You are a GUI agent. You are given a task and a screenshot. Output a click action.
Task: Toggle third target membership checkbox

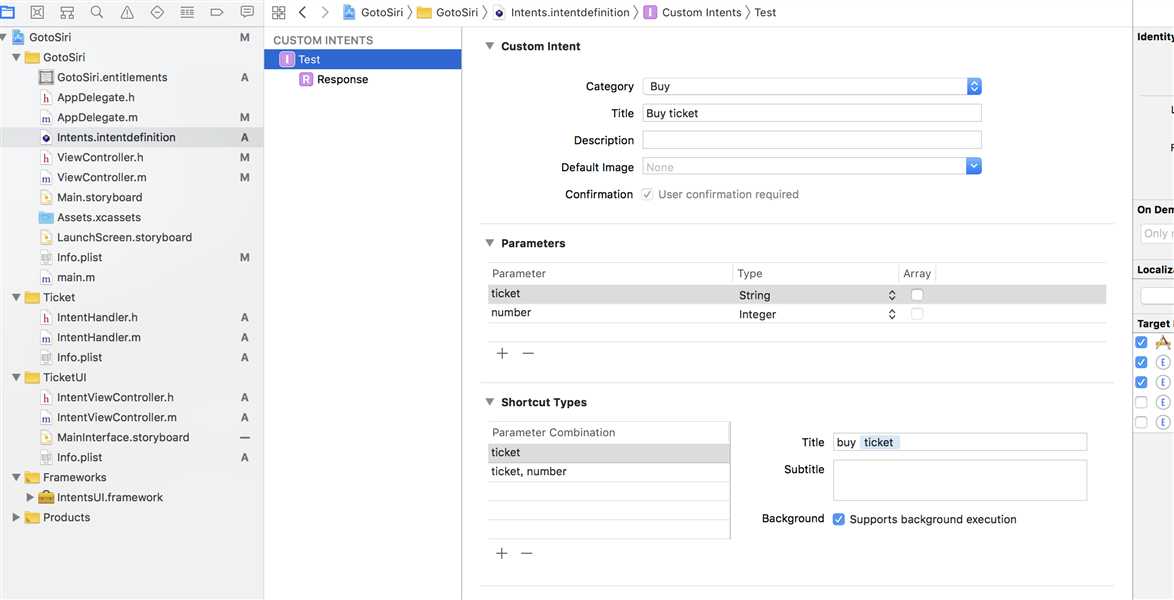(x=1141, y=382)
